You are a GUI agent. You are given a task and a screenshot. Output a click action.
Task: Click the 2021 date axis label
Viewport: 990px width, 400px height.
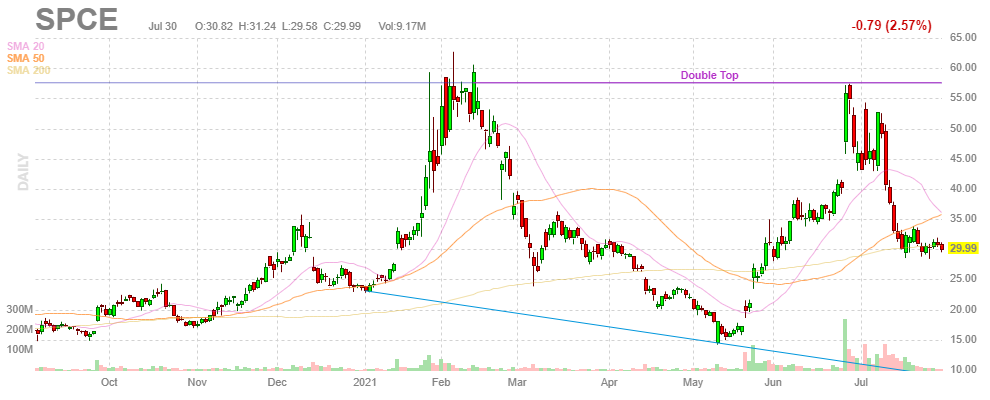[366, 382]
